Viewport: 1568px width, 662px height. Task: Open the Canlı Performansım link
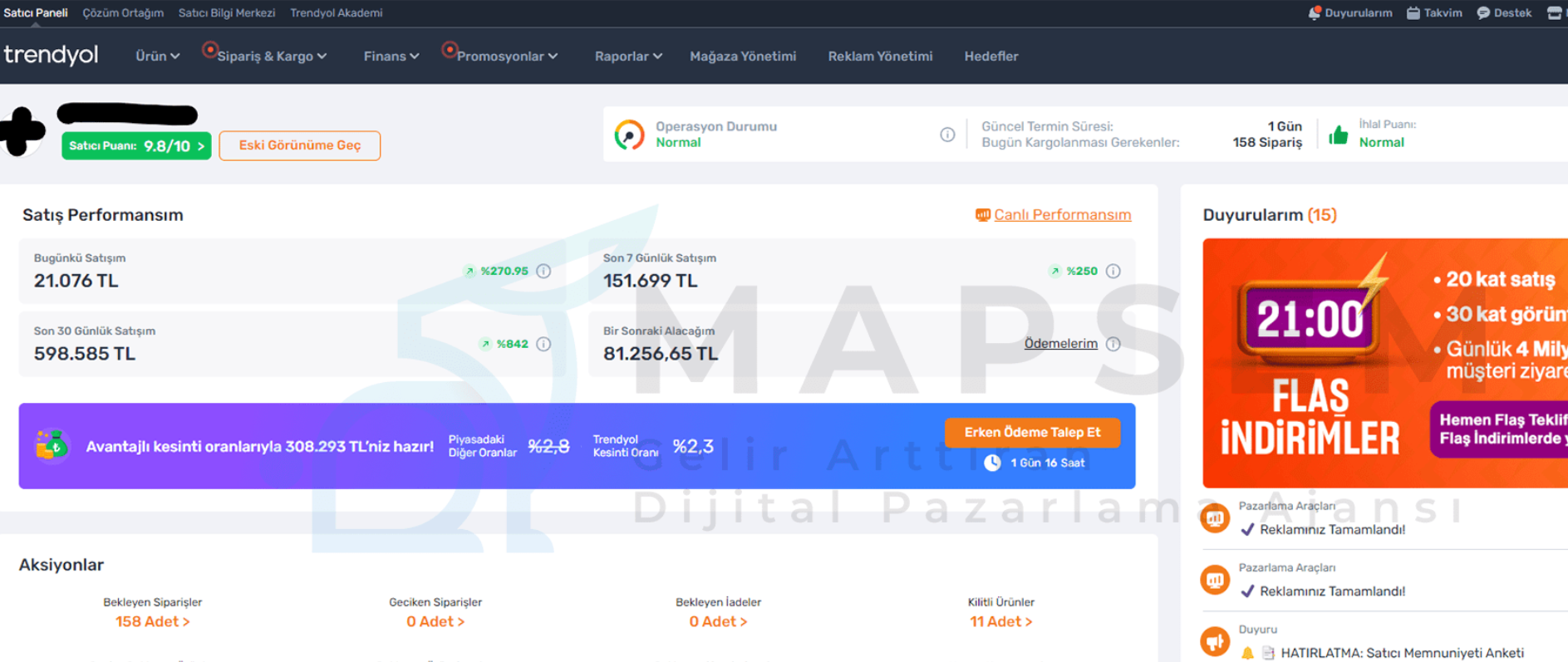1062,215
